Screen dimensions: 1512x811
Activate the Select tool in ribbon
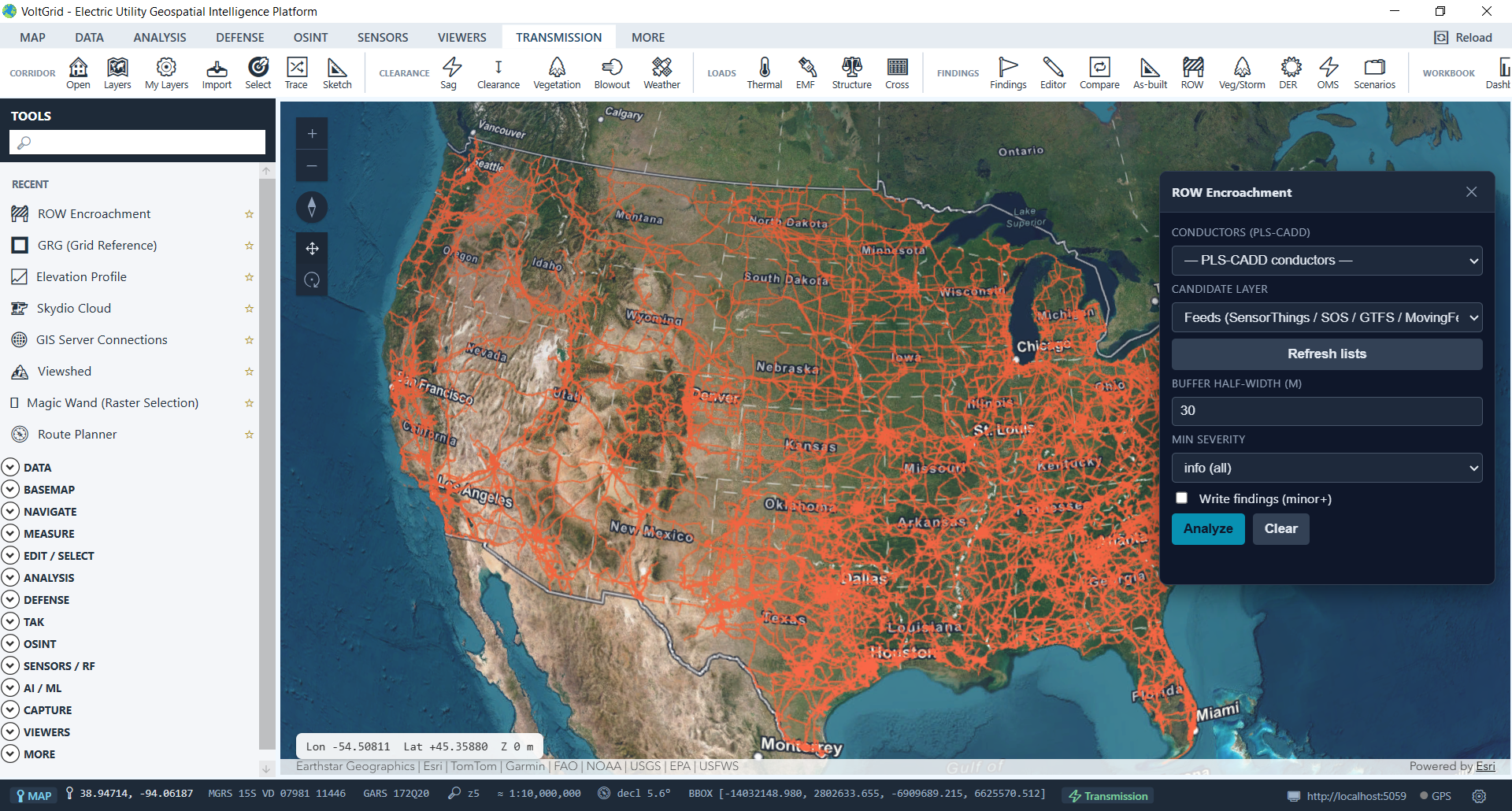(x=258, y=73)
